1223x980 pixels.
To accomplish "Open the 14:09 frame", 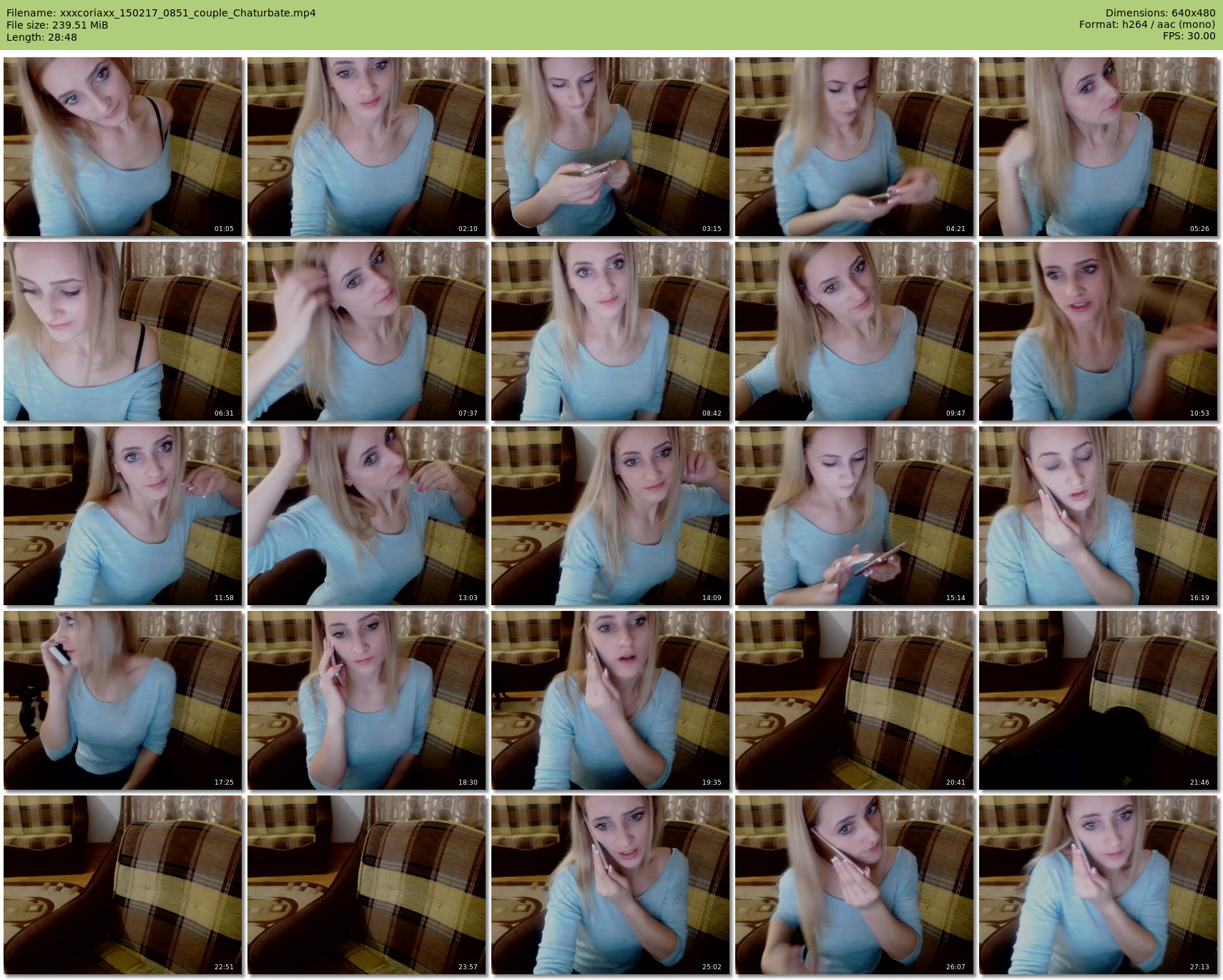I will tap(610, 516).
